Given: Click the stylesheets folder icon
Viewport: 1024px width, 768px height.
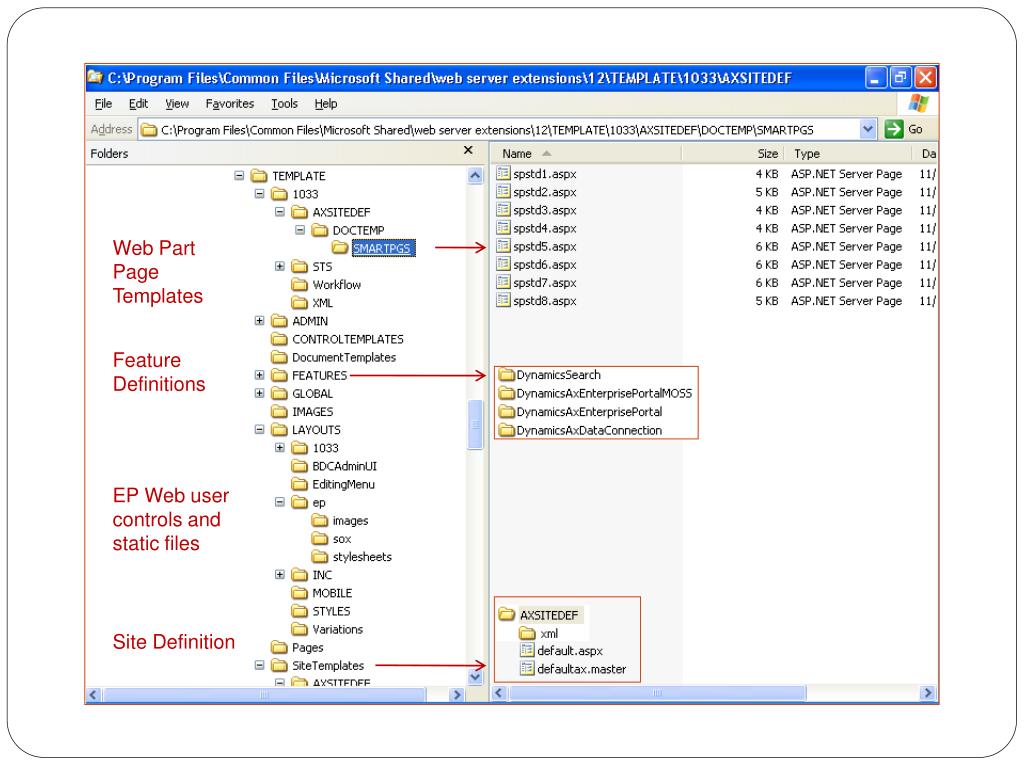Looking at the screenshot, I should pos(320,556).
